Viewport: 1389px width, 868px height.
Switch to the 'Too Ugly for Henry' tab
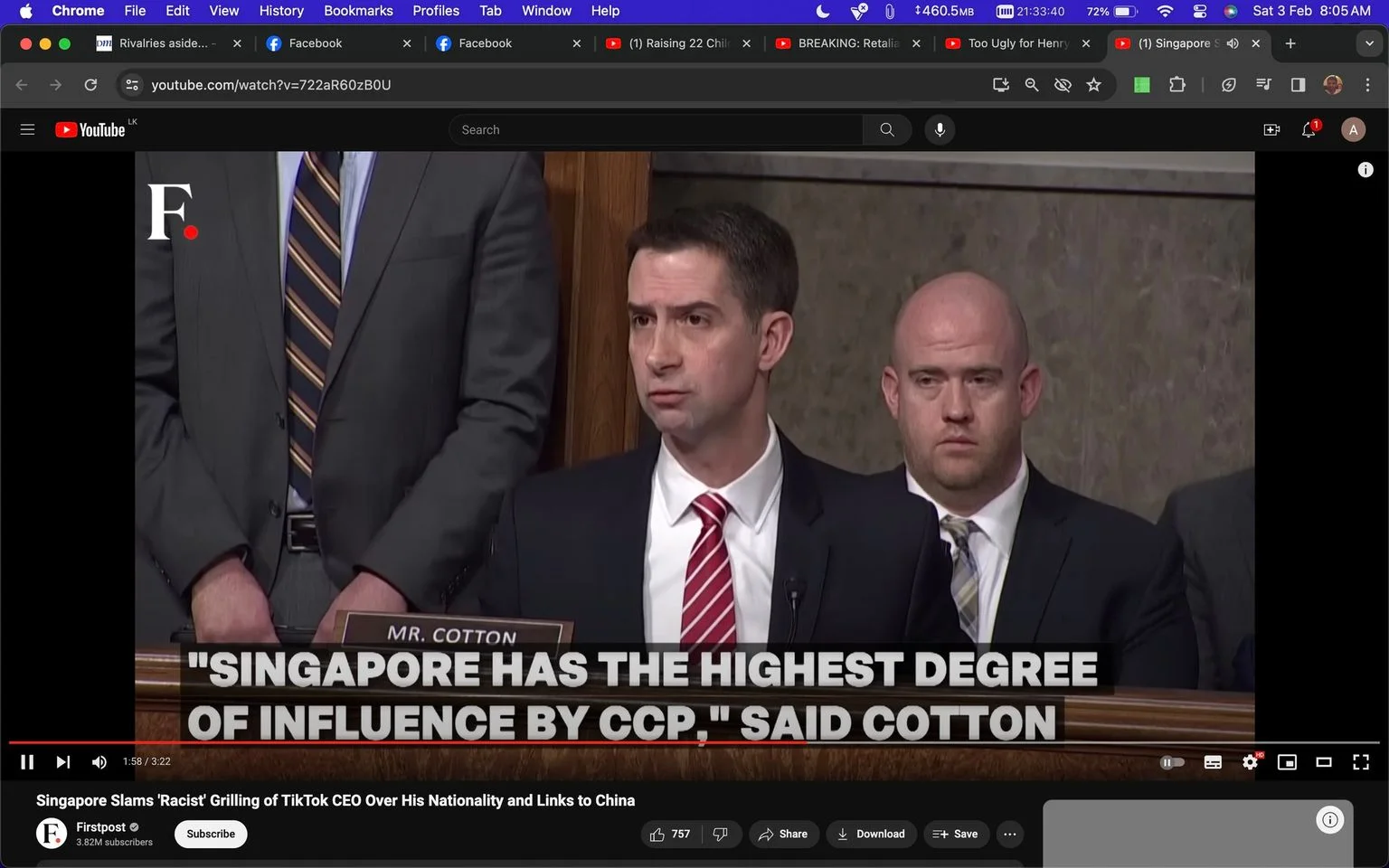click(x=1017, y=43)
